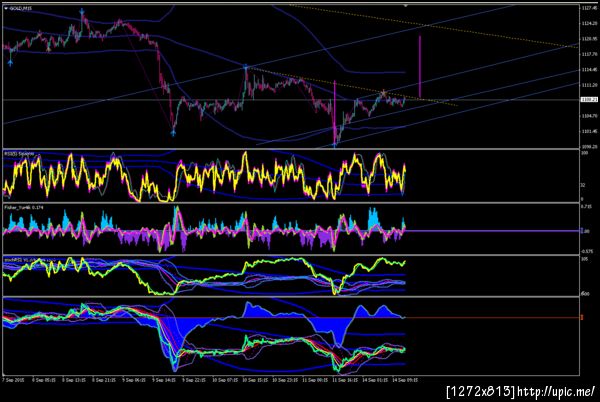Screen dimensions: 600x402
Task: Click the 9 Sep 14:15 time label
Action: [x=164, y=380]
